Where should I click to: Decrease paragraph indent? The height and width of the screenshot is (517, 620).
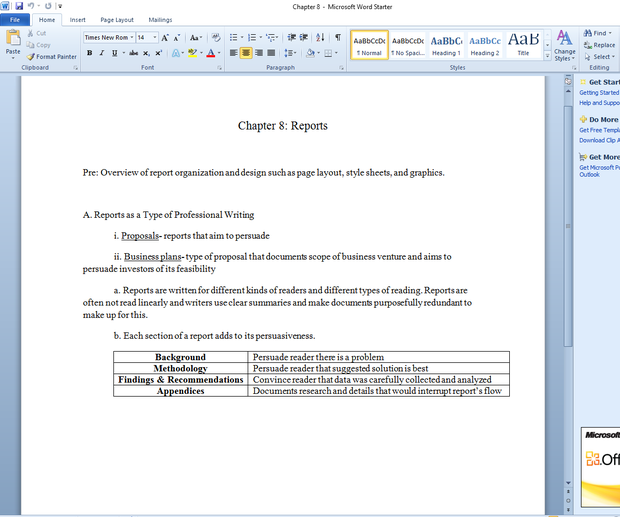pyautogui.click(x=291, y=38)
